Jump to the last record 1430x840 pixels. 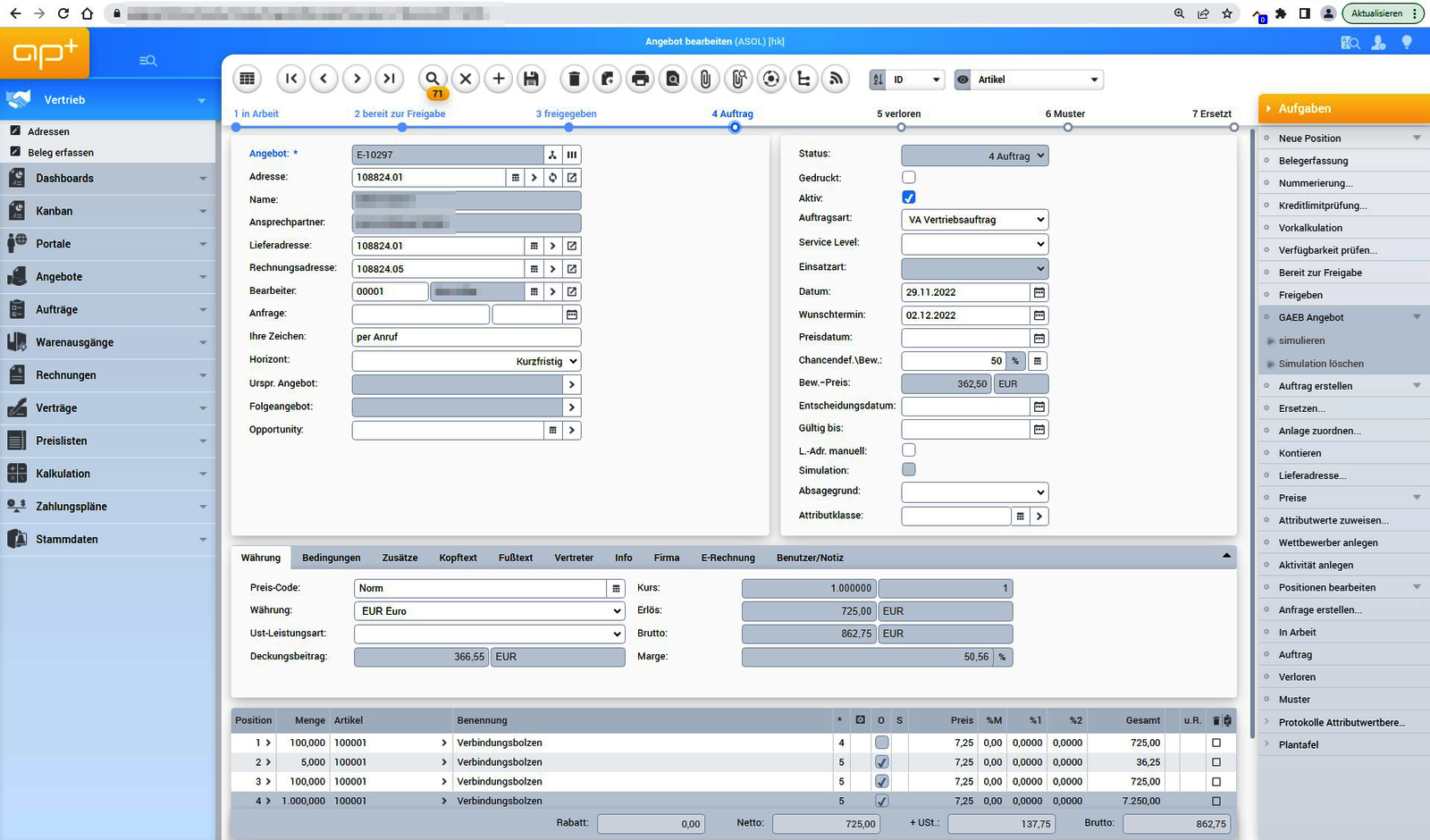click(389, 79)
